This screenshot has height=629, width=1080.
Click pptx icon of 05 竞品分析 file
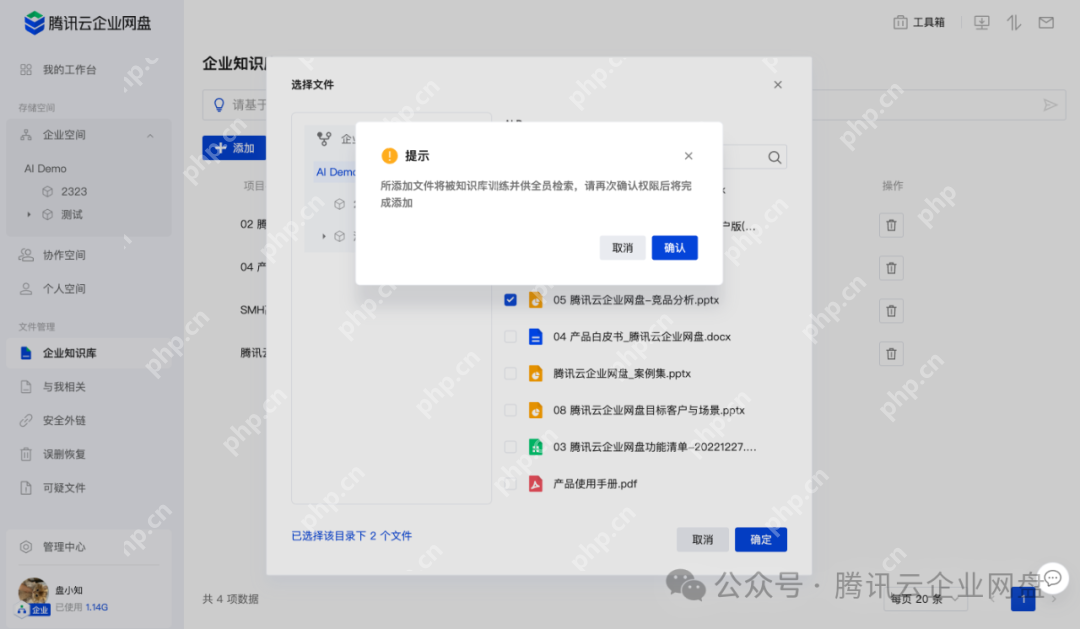(x=535, y=300)
